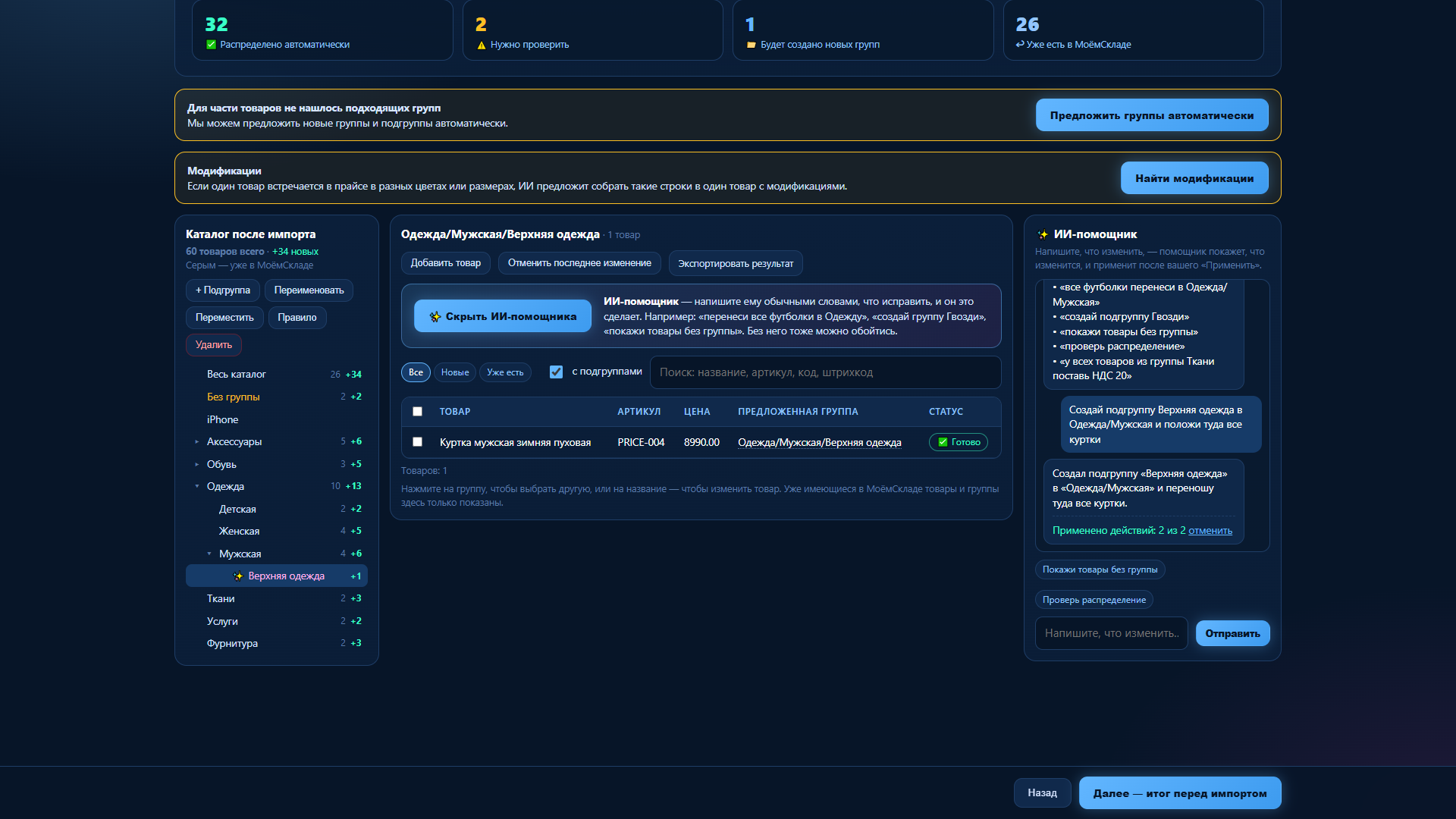The height and width of the screenshot is (819, 1456).
Task: Click Предложить группы автоматически button
Action: pos(1152,115)
